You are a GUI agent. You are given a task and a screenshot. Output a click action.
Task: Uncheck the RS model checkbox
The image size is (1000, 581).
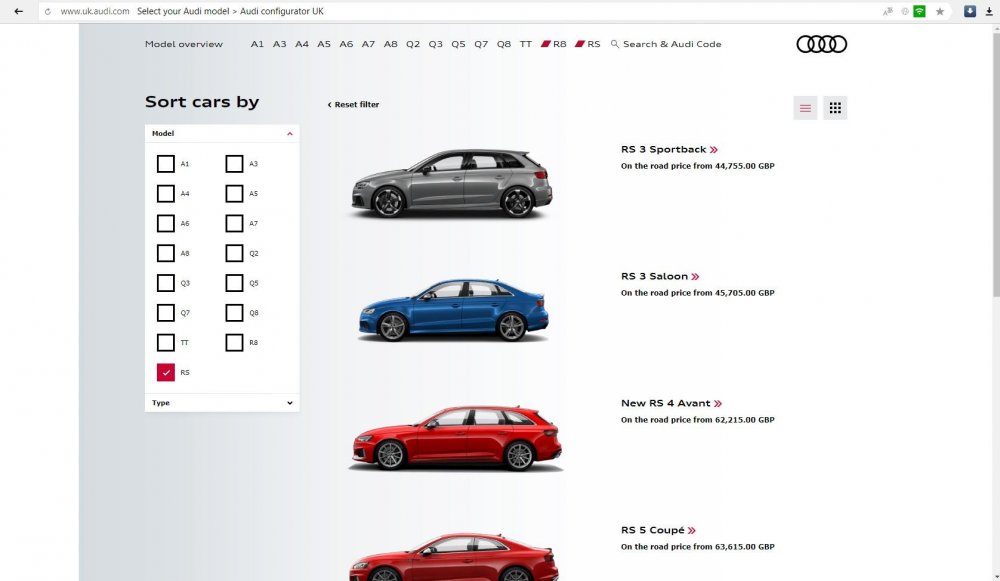(166, 372)
